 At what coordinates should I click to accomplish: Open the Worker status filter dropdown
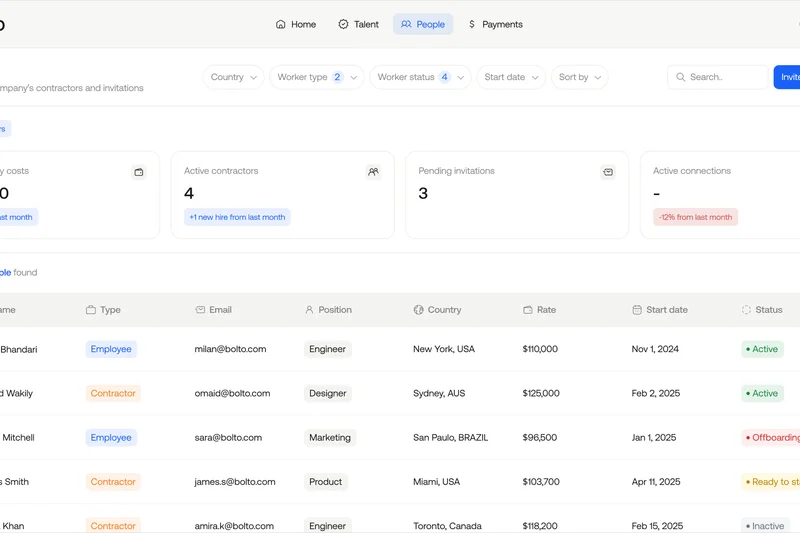pyautogui.click(x=419, y=77)
